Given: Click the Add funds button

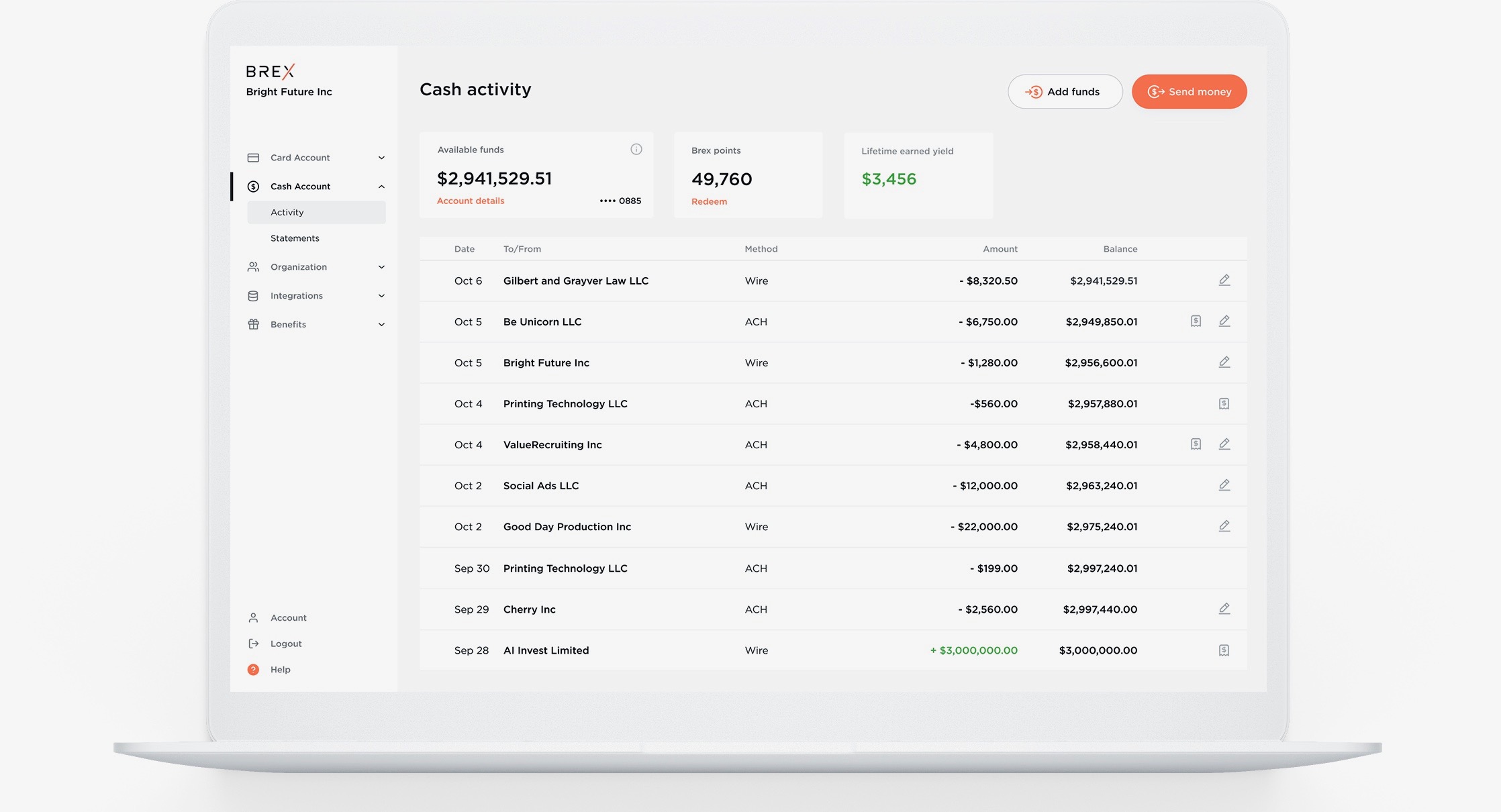Looking at the screenshot, I should 1064,91.
